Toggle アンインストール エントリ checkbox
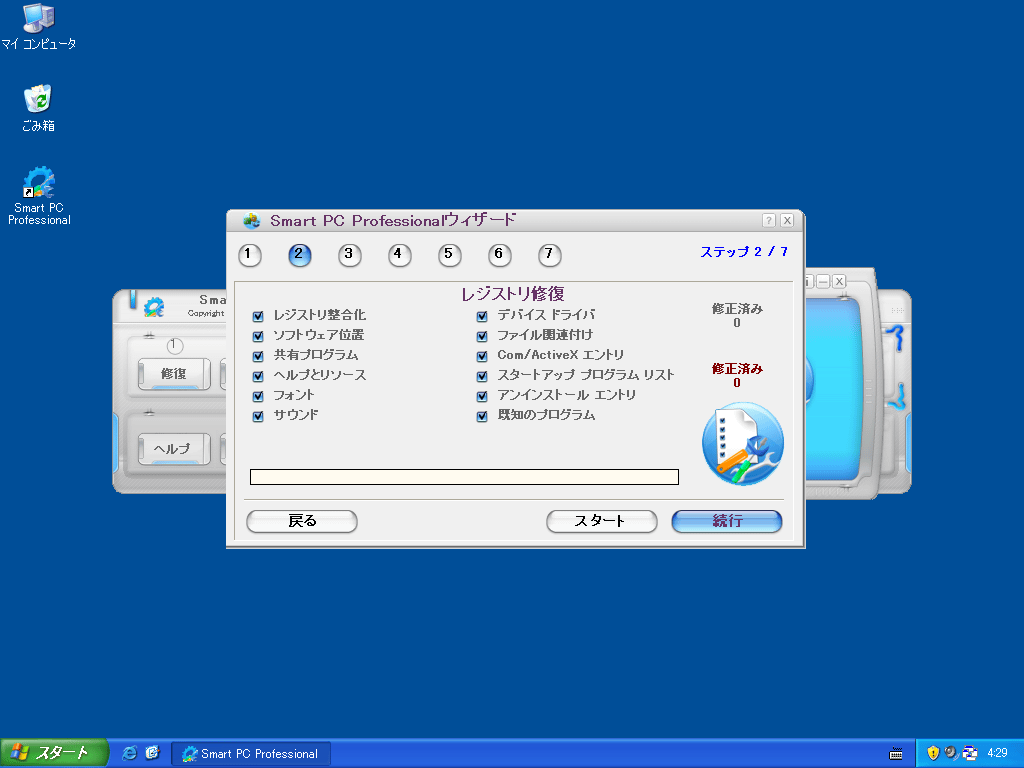Image resolution: width=1024 pixels, height=768 pixels. (482, 396)
